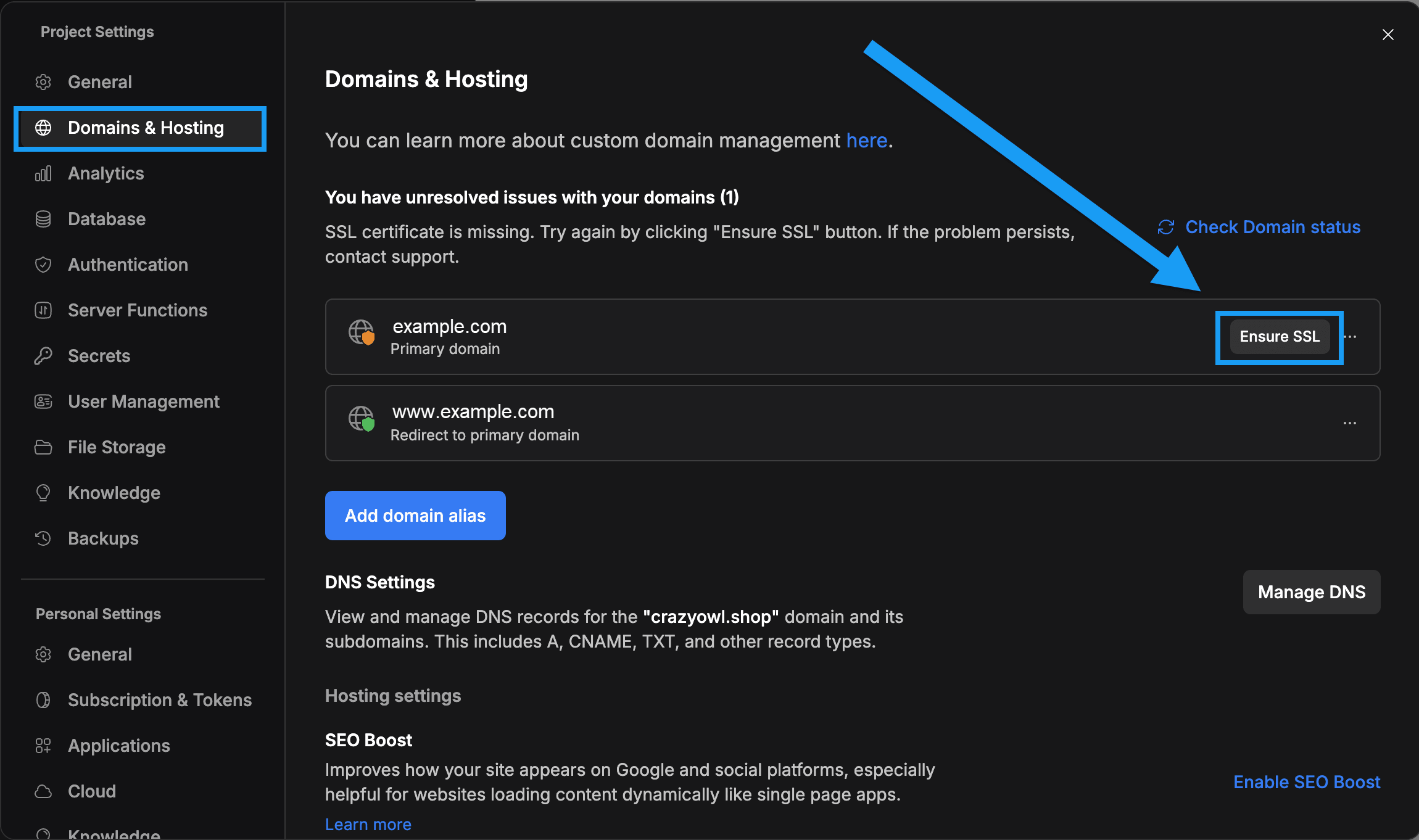
Task: Open the Secrets section
Action: [x=98, y=356]
